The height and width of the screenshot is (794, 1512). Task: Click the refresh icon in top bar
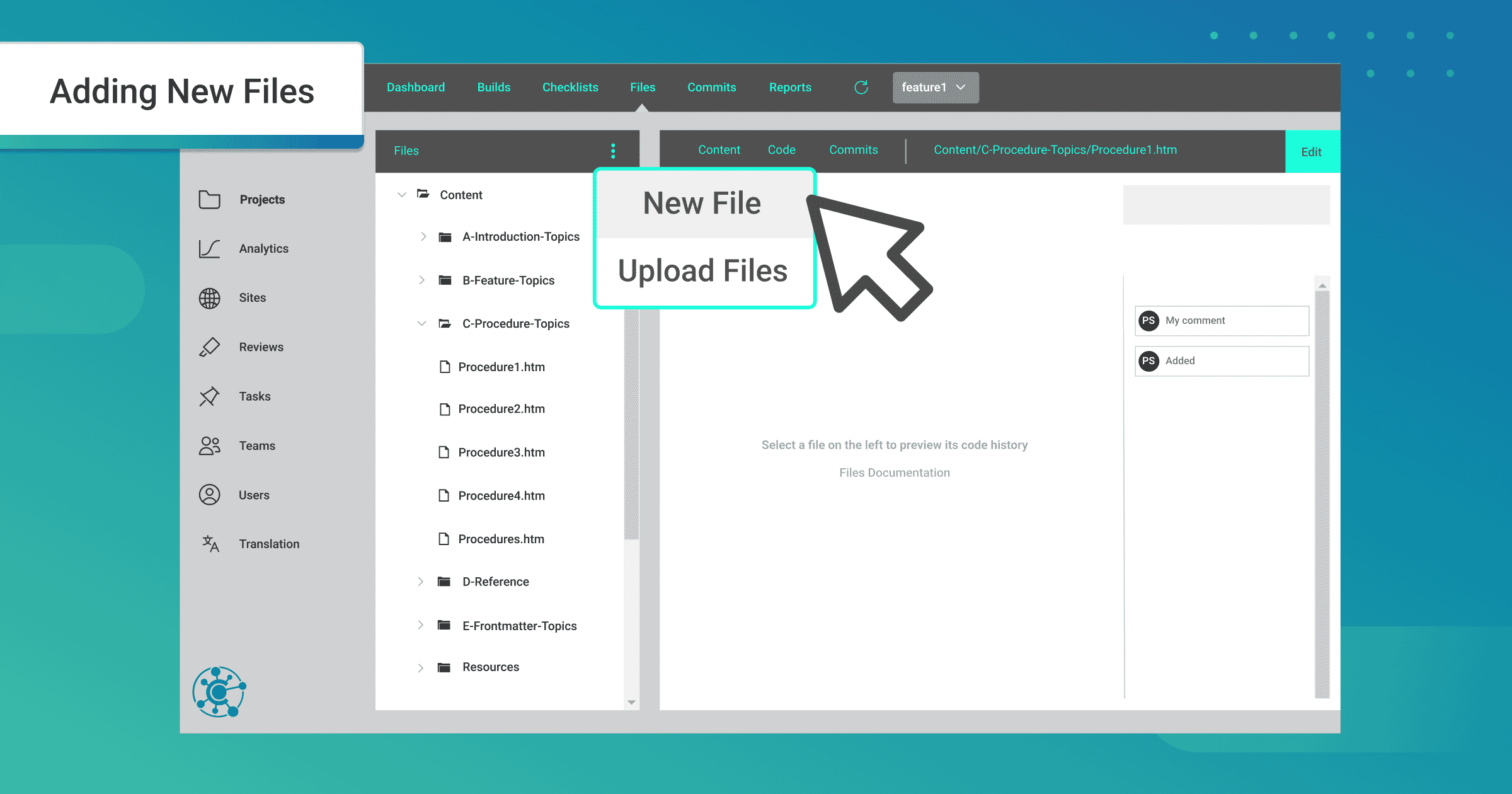pyautogui.click(x=861, y=88)
